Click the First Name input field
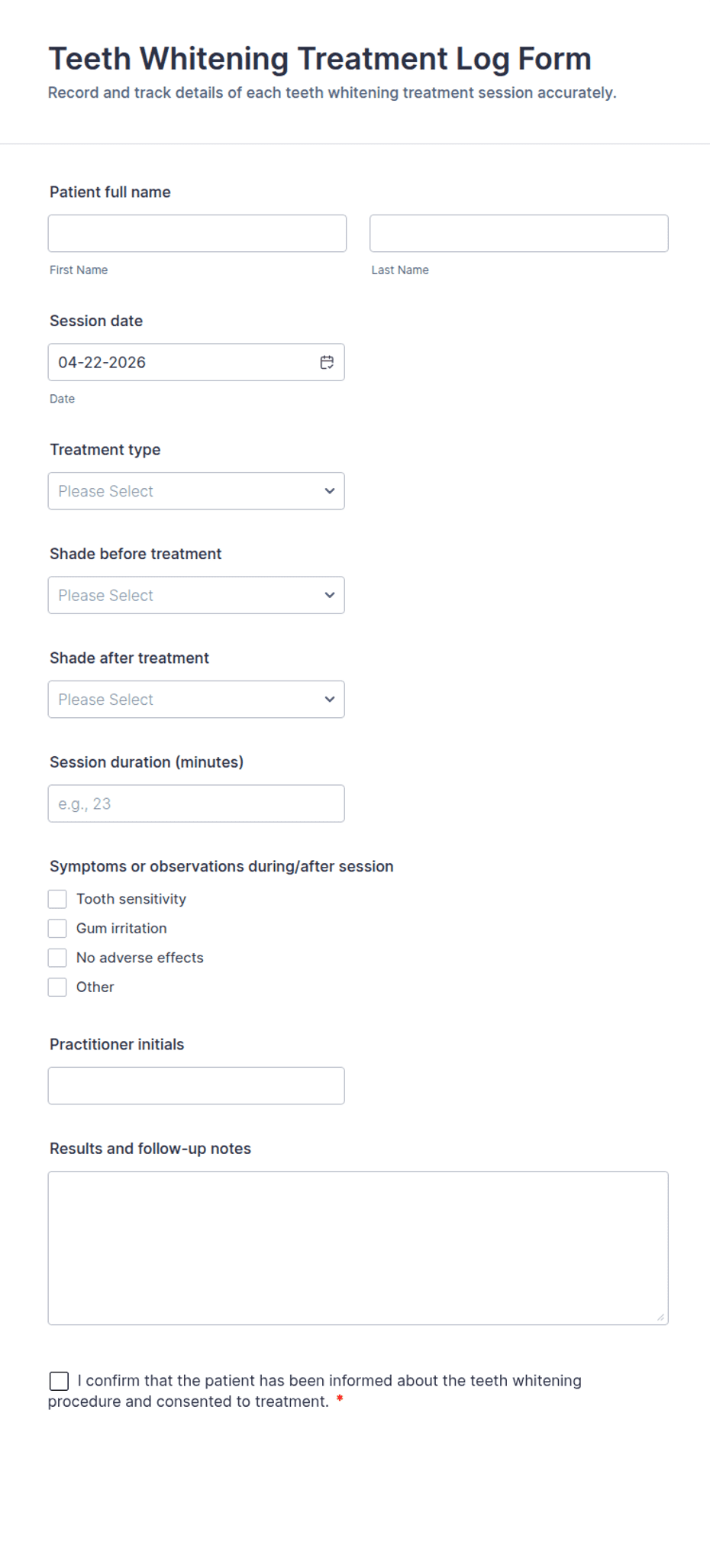Viewport: 710px width, 1568px height. pos(197,234)
